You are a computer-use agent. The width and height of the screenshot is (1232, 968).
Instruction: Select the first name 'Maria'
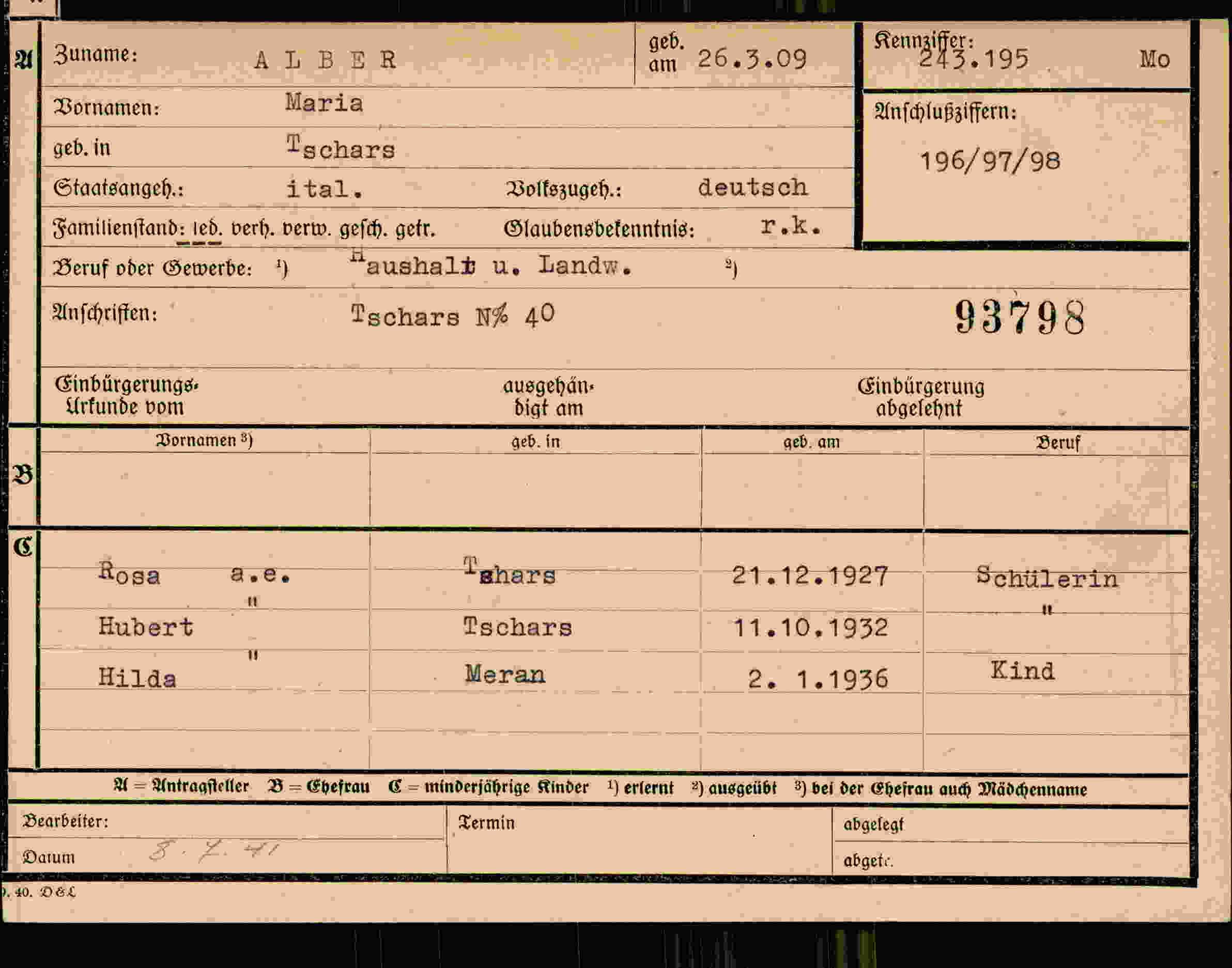point(324,103)
